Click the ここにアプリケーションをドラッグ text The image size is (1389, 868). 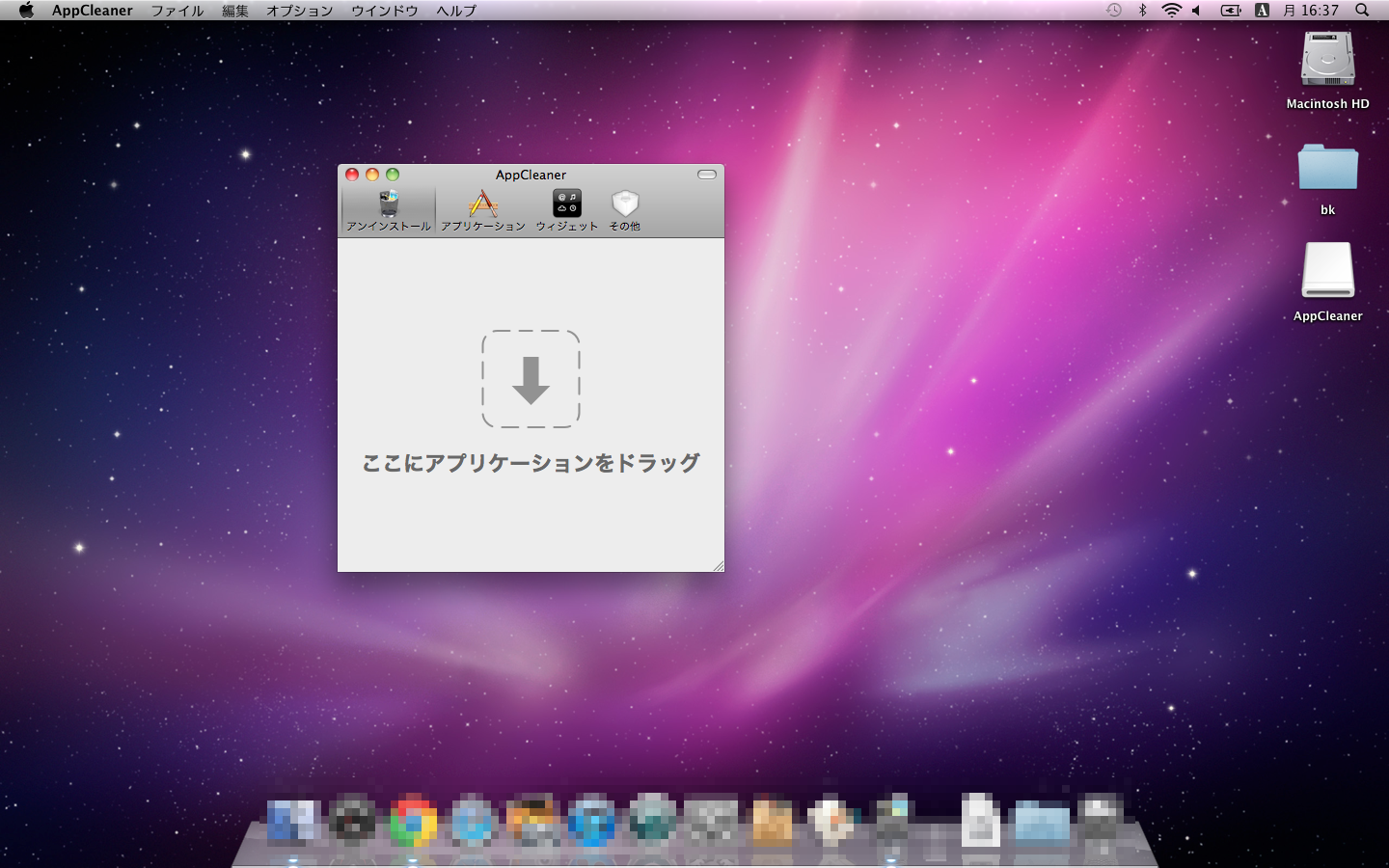coord(531,463)
